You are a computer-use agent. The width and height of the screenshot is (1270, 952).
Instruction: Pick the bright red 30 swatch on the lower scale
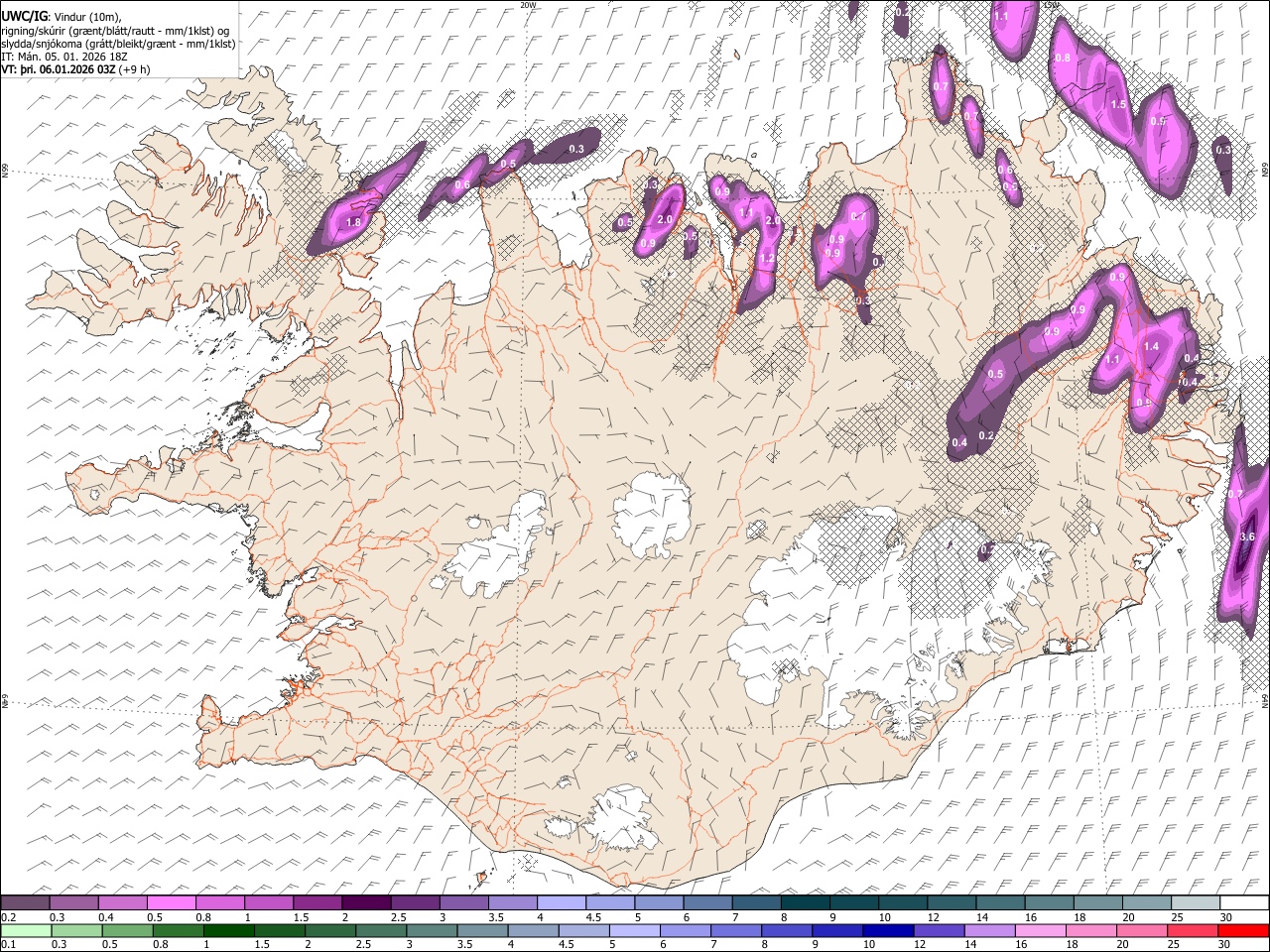1242,930
